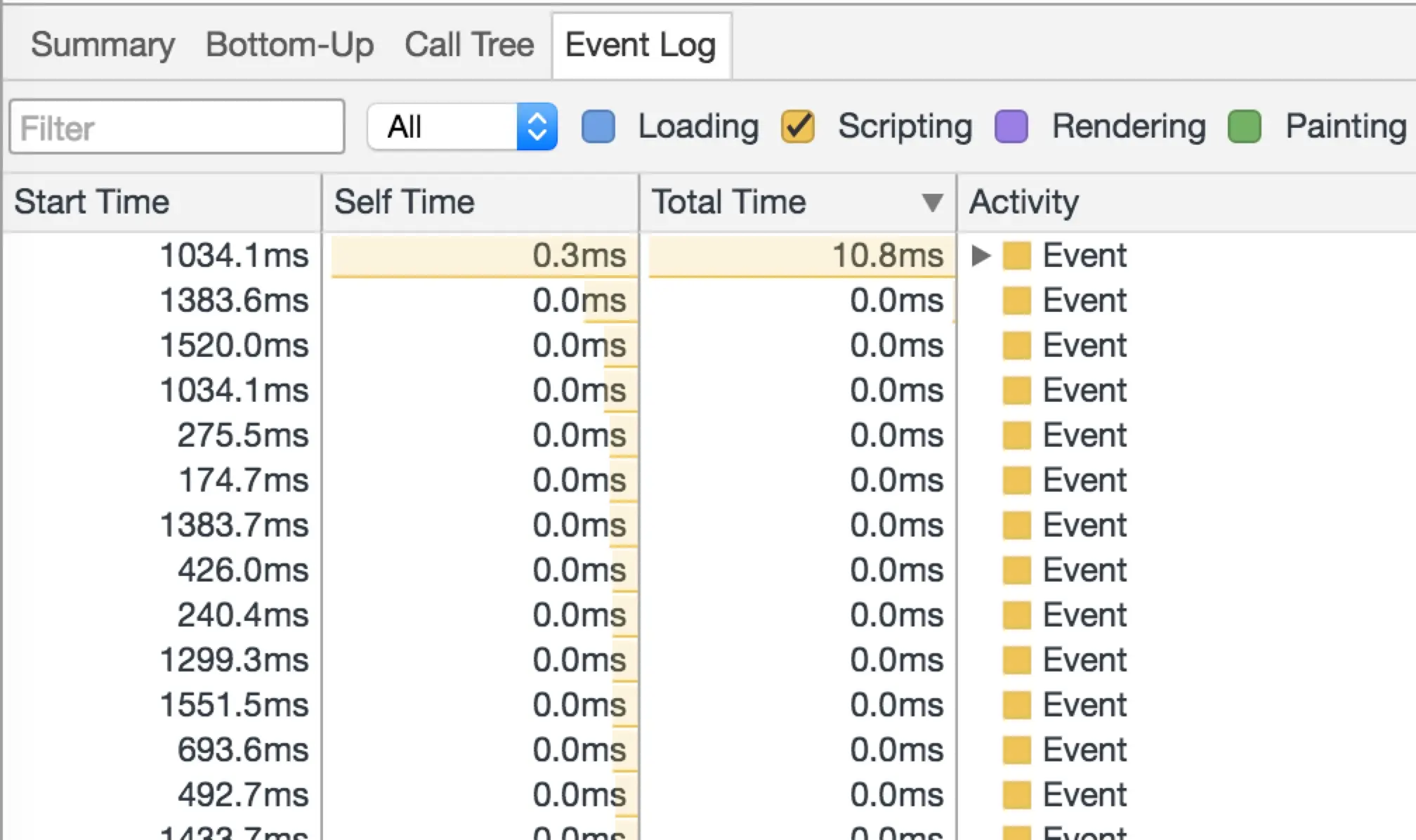Sort by Self Time column header
This screenshot has width=1416, height=840.
tap(405, 202)
